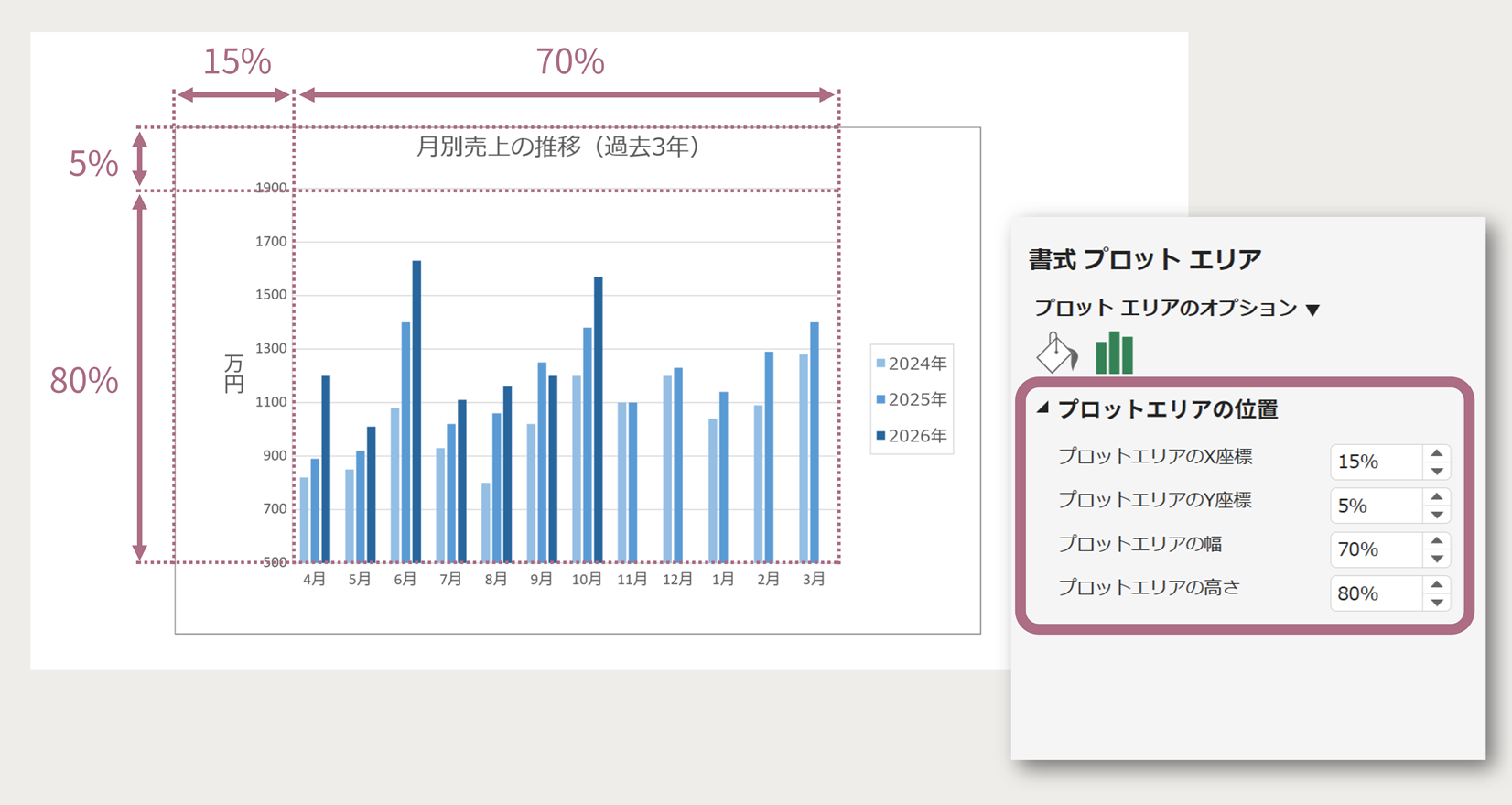
Task: Click the 4月 label on the horizontal axis
Action: (314, 580)
